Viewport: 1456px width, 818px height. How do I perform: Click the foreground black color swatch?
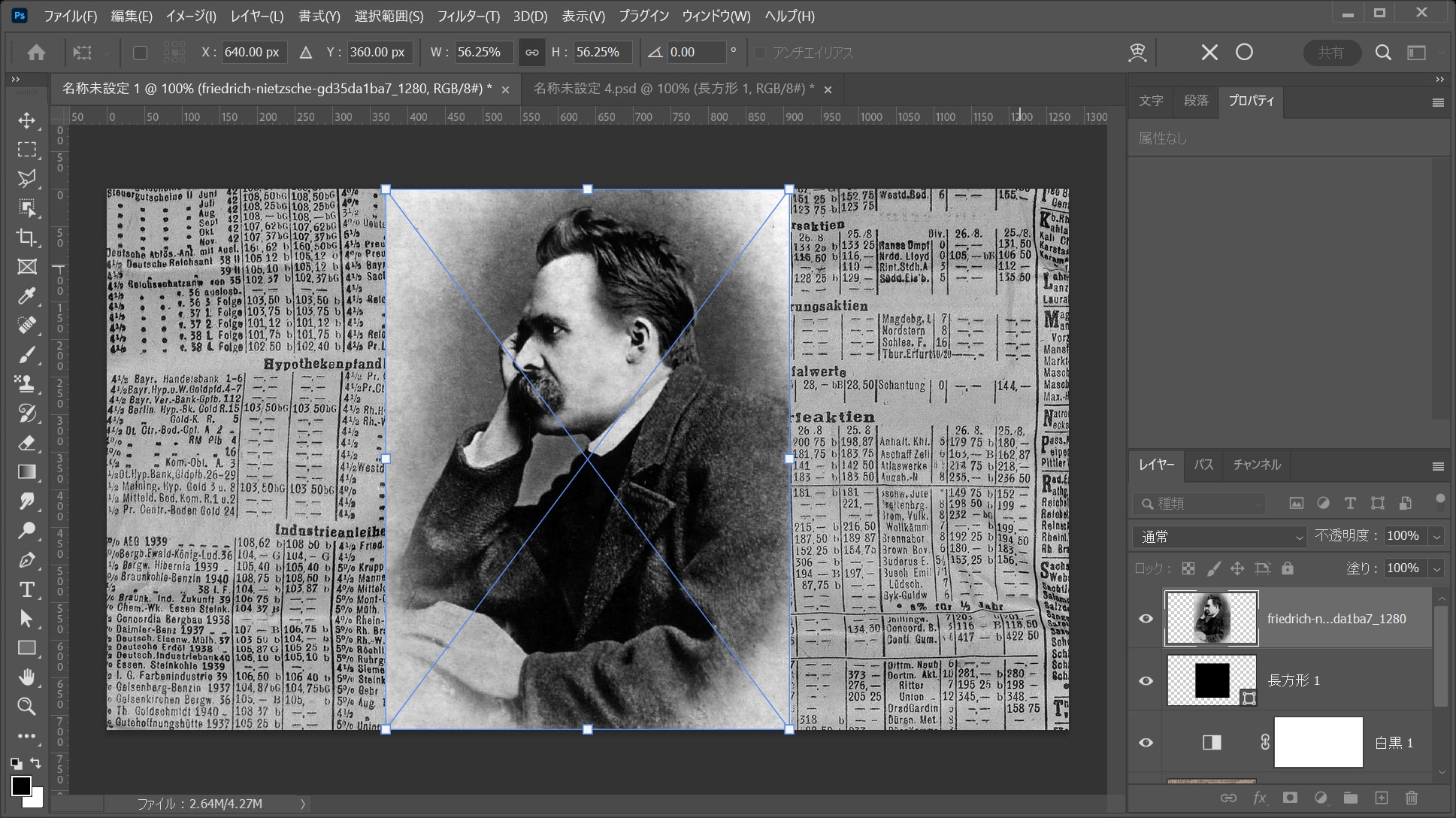(21, 786)
